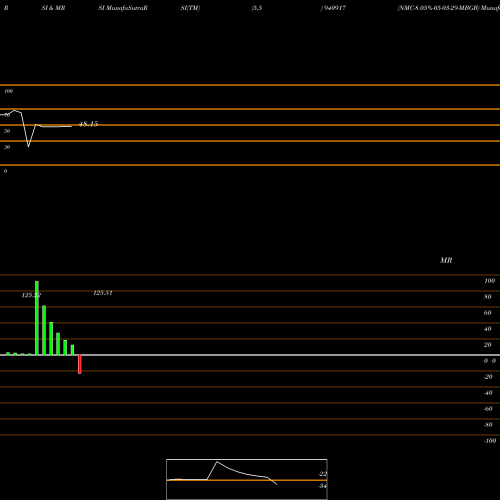Click the NMC-8.05%-05-03-29-MBGB title text
The width and height of the screenshot is (500, 500).
(438, 8)
